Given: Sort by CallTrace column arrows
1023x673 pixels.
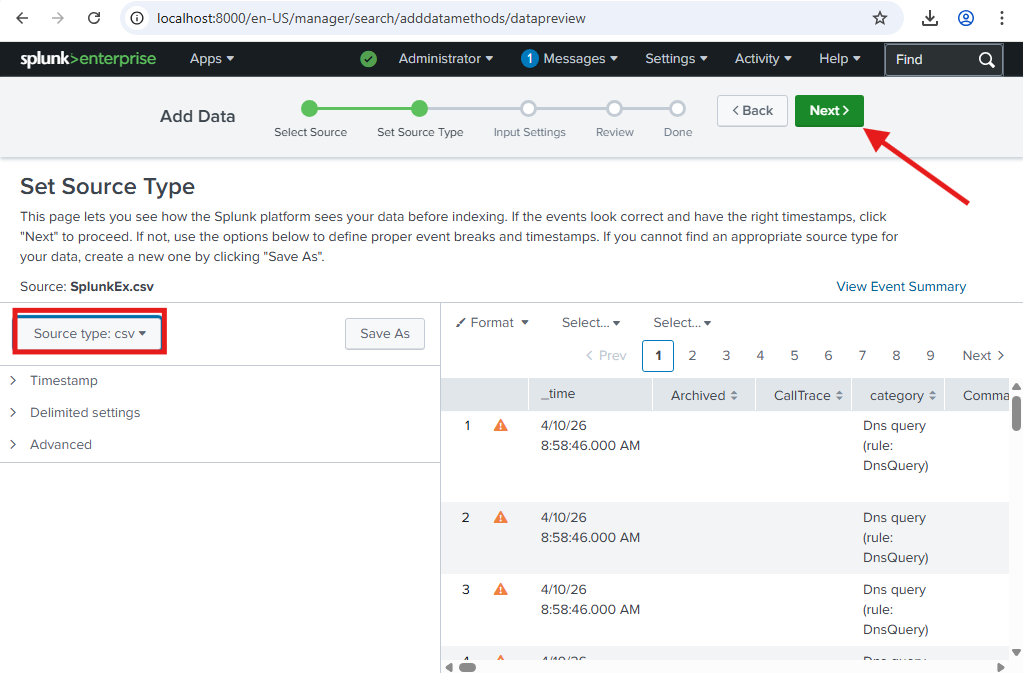Looking at the screenshot, I should (839, 395).
